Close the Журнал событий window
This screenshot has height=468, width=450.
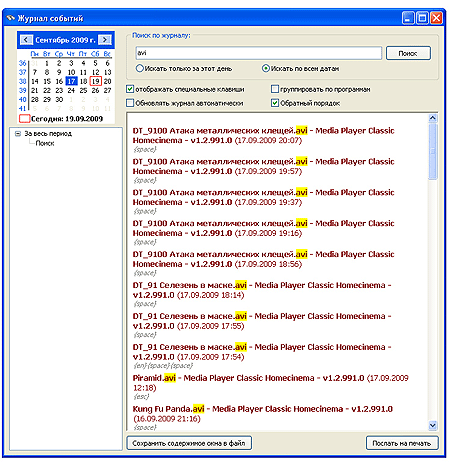436,18
